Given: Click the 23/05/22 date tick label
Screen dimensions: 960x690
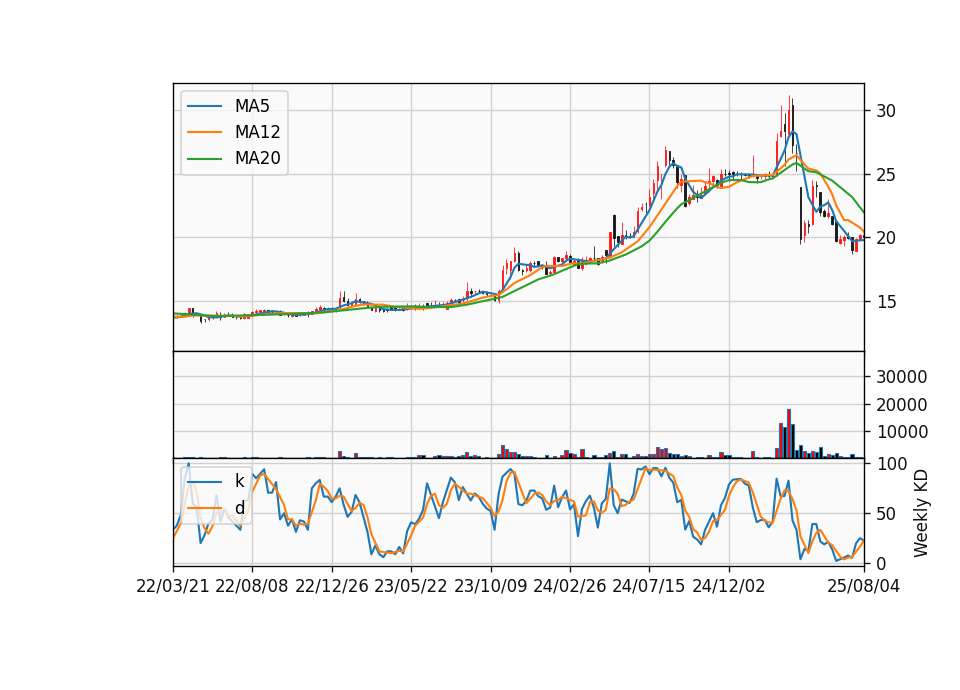Looking at the screenshot, I should [x=411, y=587].
